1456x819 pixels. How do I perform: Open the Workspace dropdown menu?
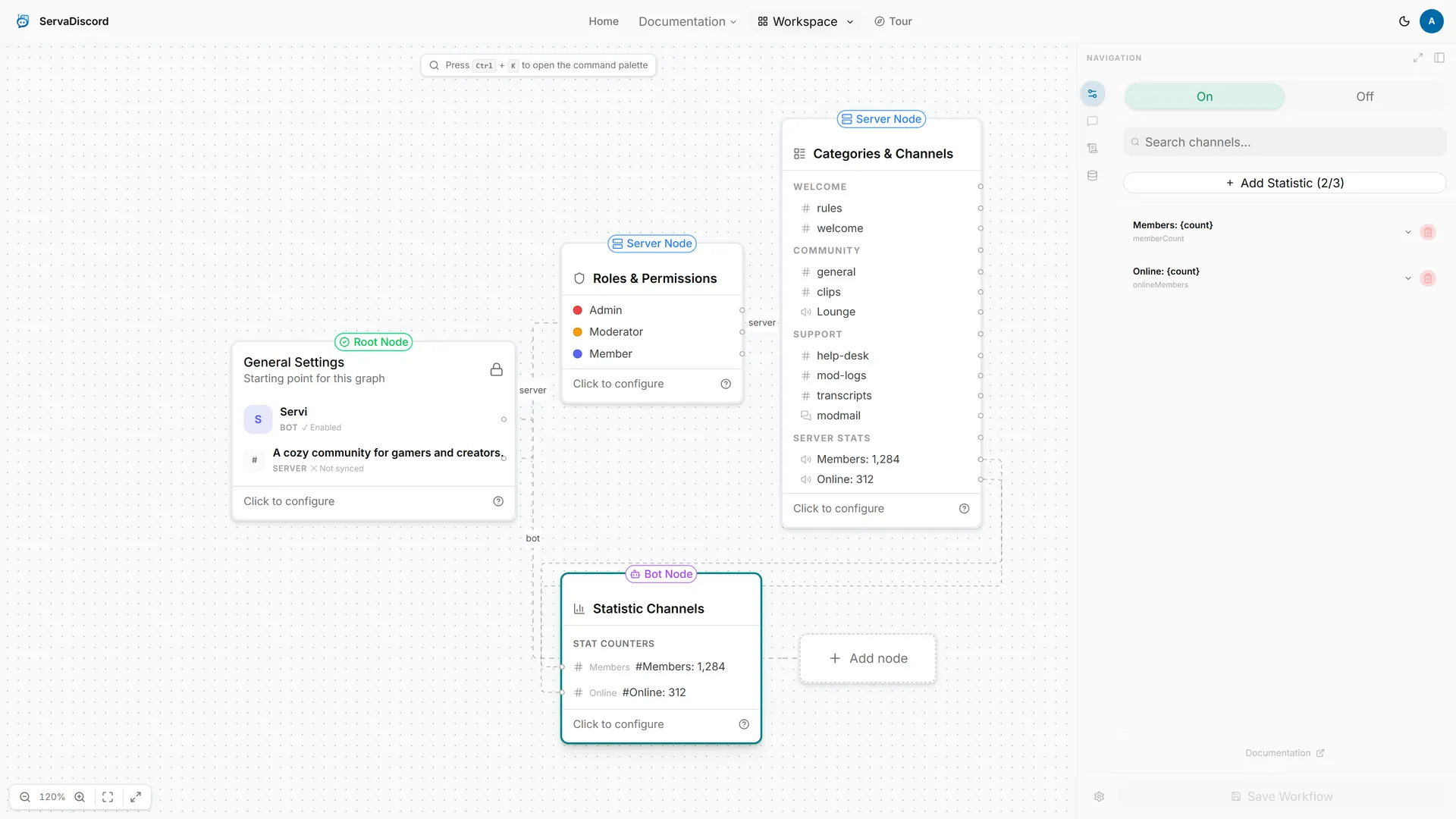805,21
